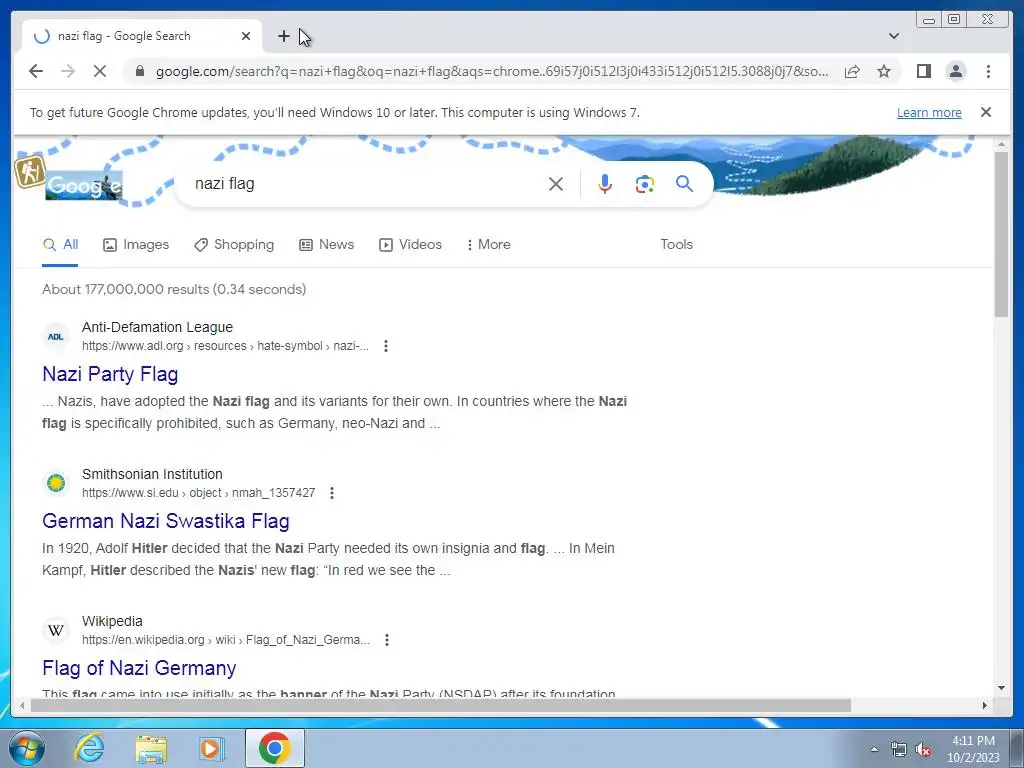Open the Chrome three-dot menu
The height and width of the screenshot is (768, 1024).
click(x=988, y=71)
